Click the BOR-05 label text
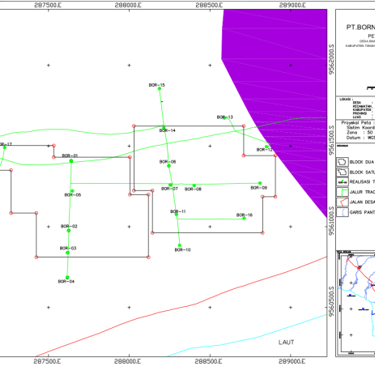 pyautogui.click(x=73, y=195)
